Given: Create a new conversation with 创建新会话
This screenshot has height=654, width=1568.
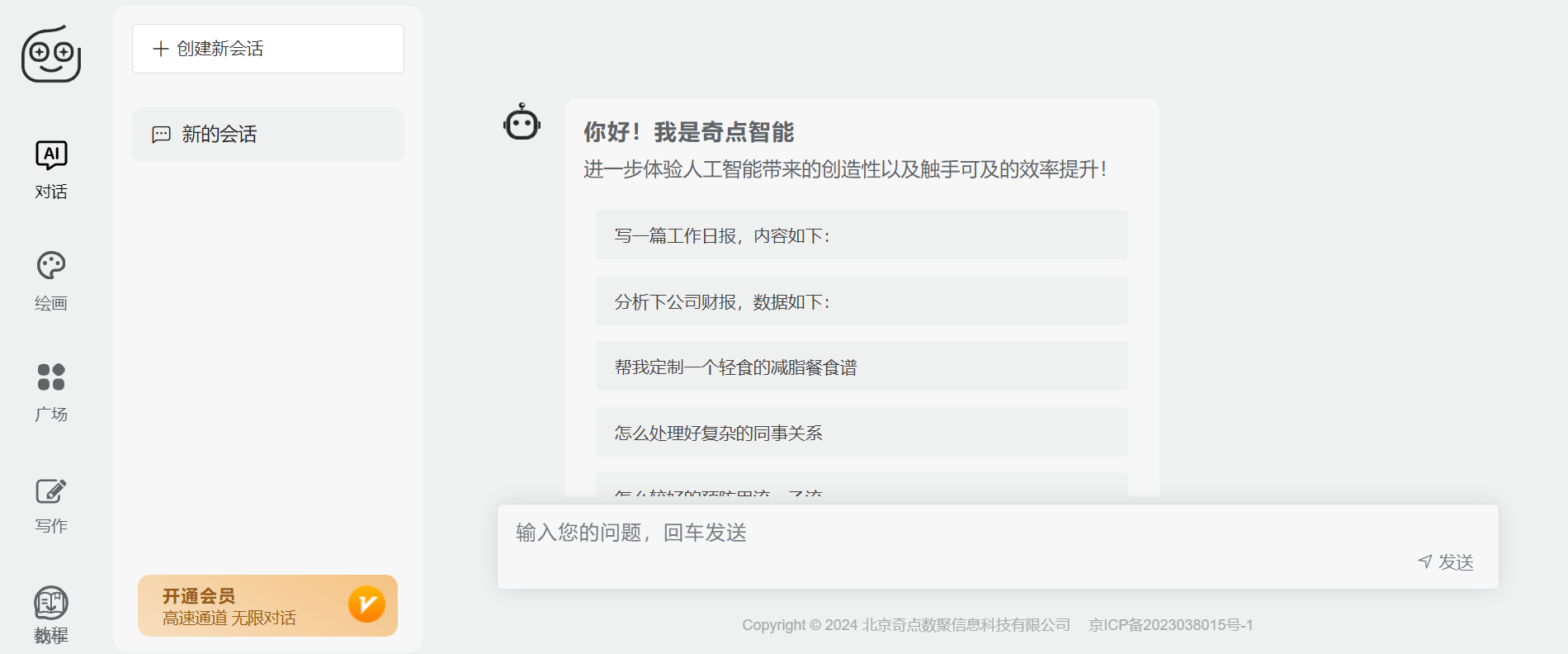Looking at the screenshot, I should click(x=268, y=49).
